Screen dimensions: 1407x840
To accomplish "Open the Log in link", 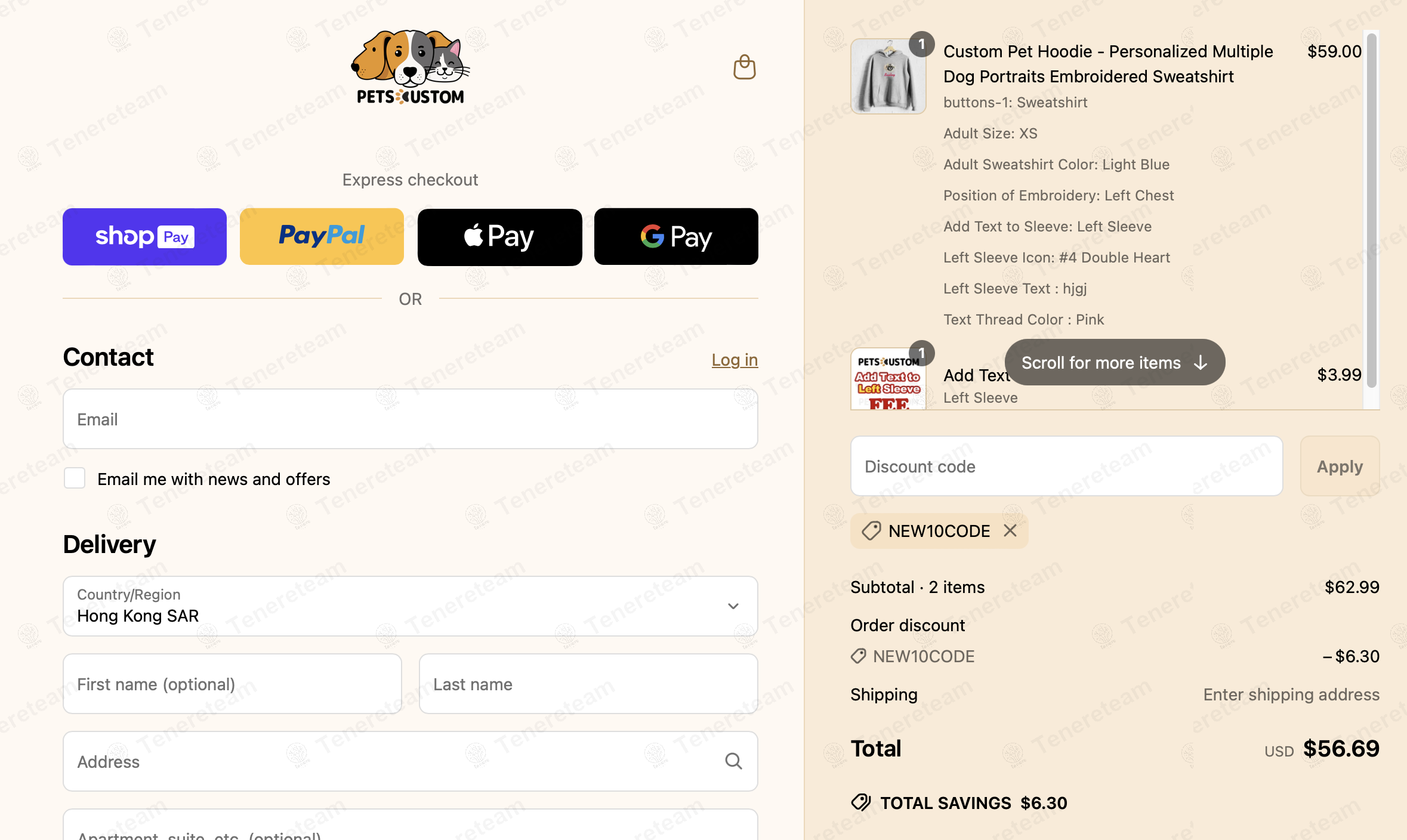I will point(735,360).
